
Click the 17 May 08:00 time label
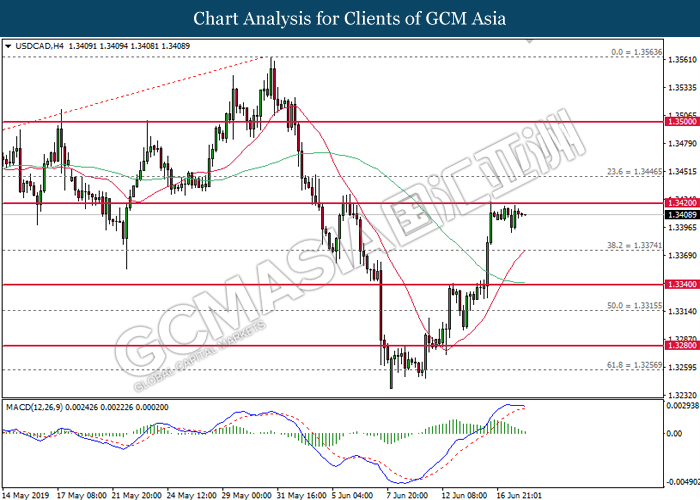82,495
